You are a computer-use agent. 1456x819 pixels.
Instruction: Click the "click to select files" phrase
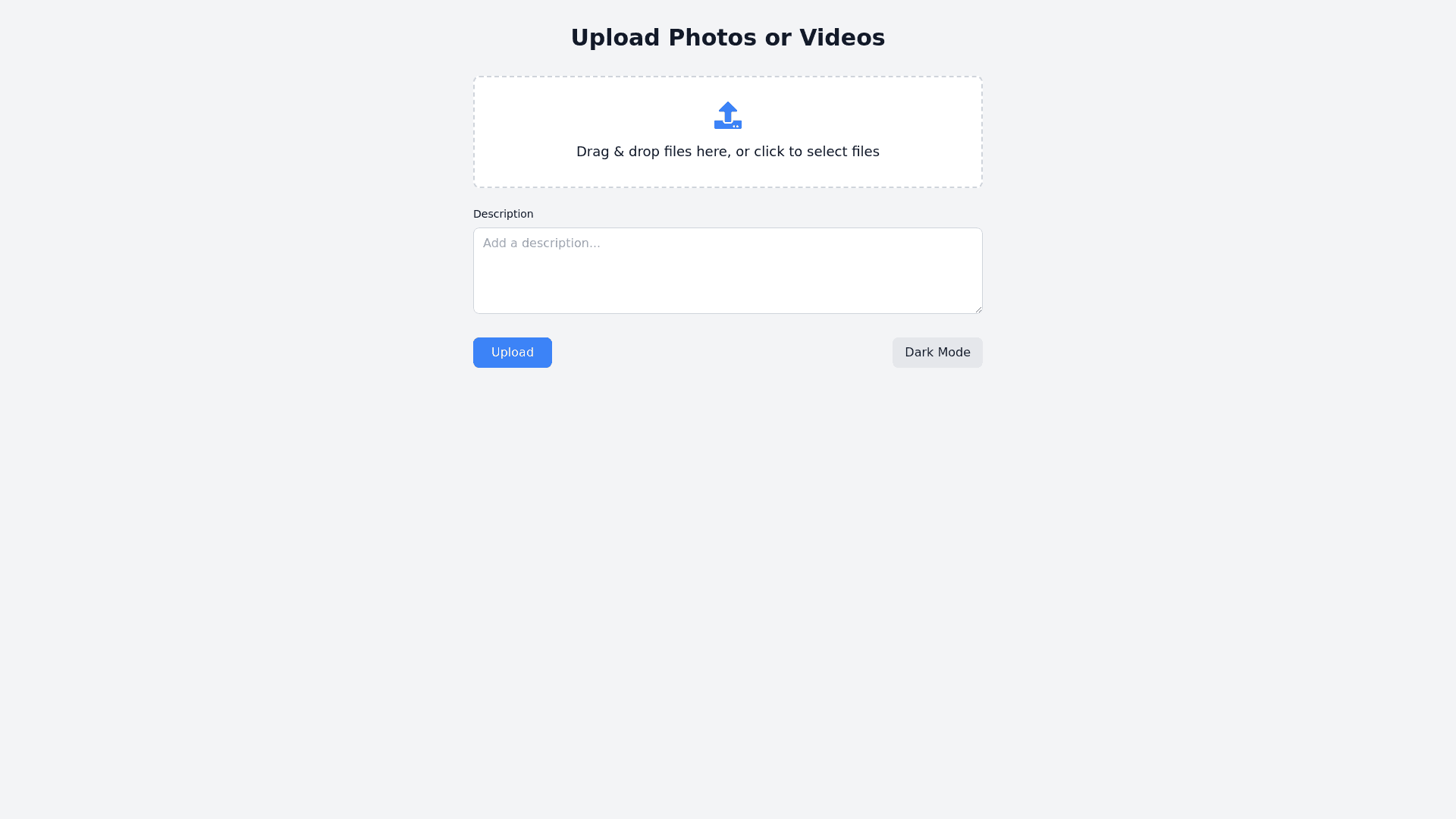click(816, 152)
